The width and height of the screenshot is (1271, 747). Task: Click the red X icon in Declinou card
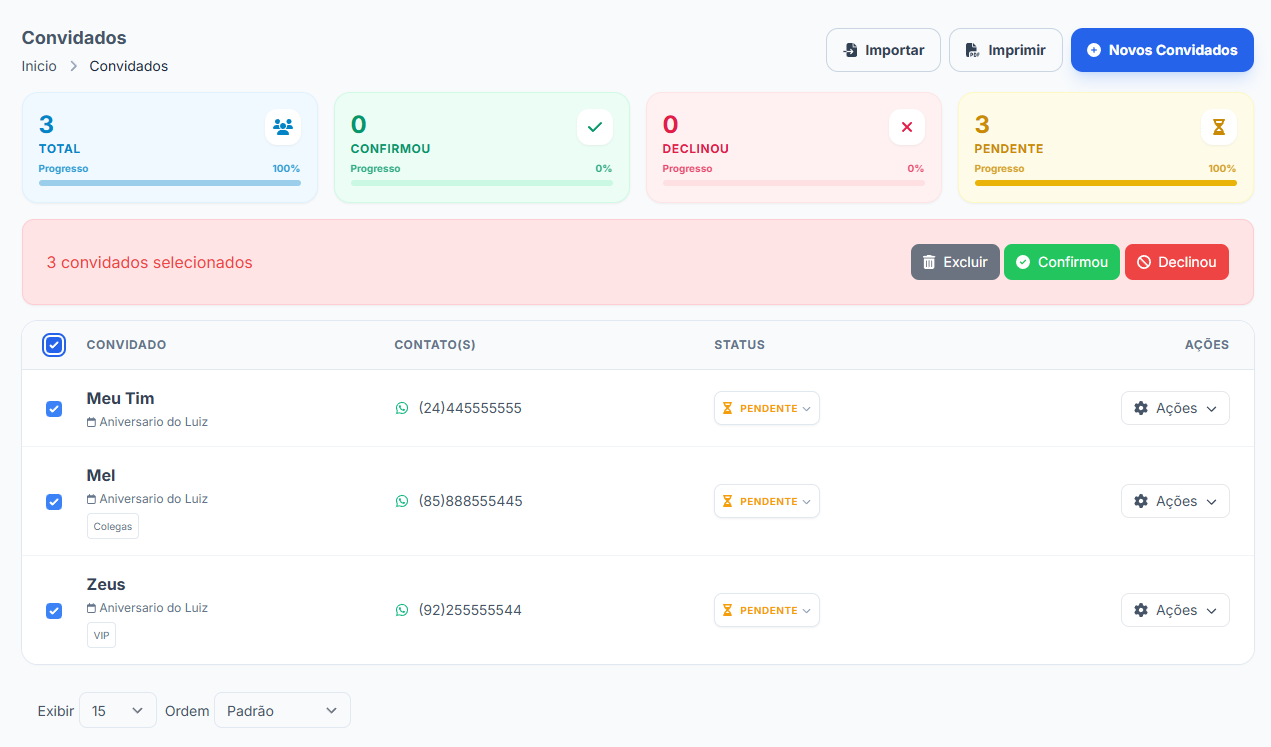(x=907, y=127)
